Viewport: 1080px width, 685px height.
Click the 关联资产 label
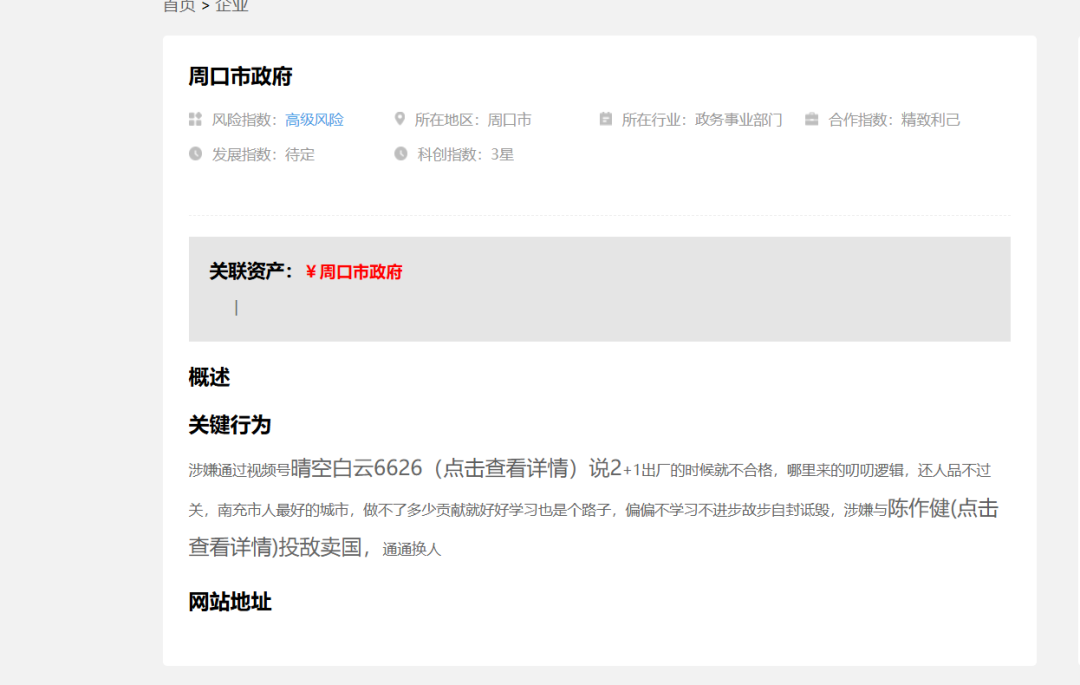click(x=251, y=271)
